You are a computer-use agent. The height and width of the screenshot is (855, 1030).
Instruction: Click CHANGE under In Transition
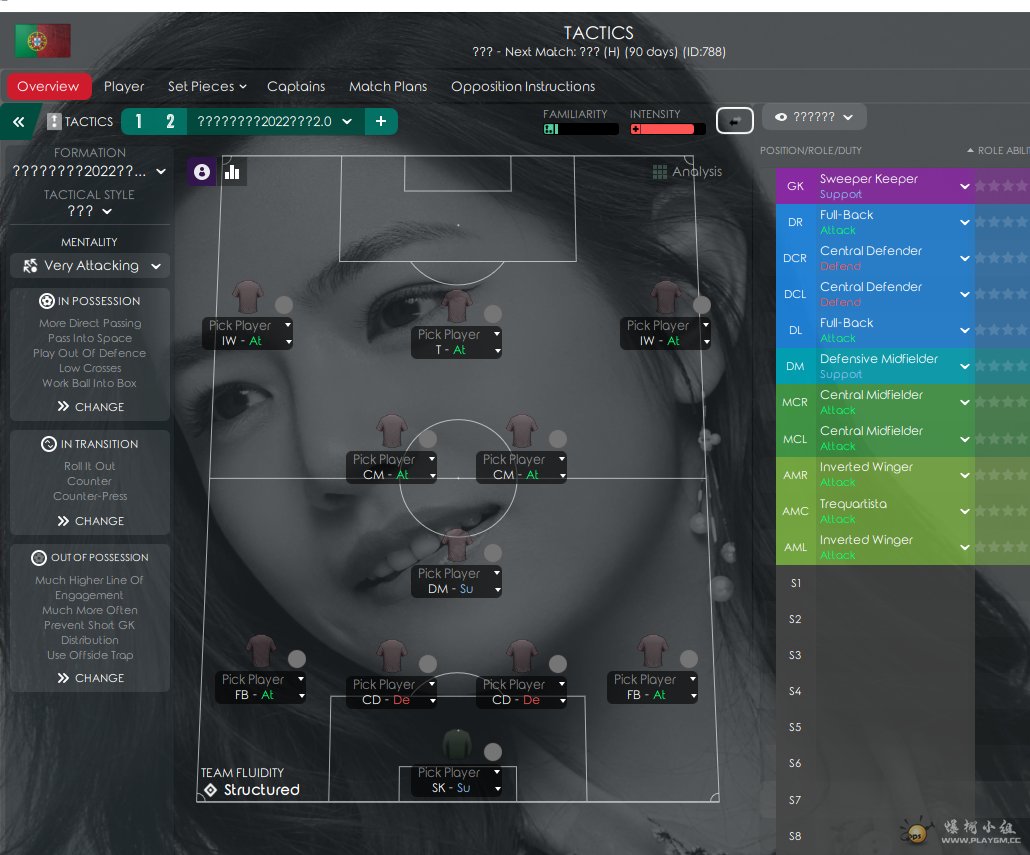pos(91,521)
